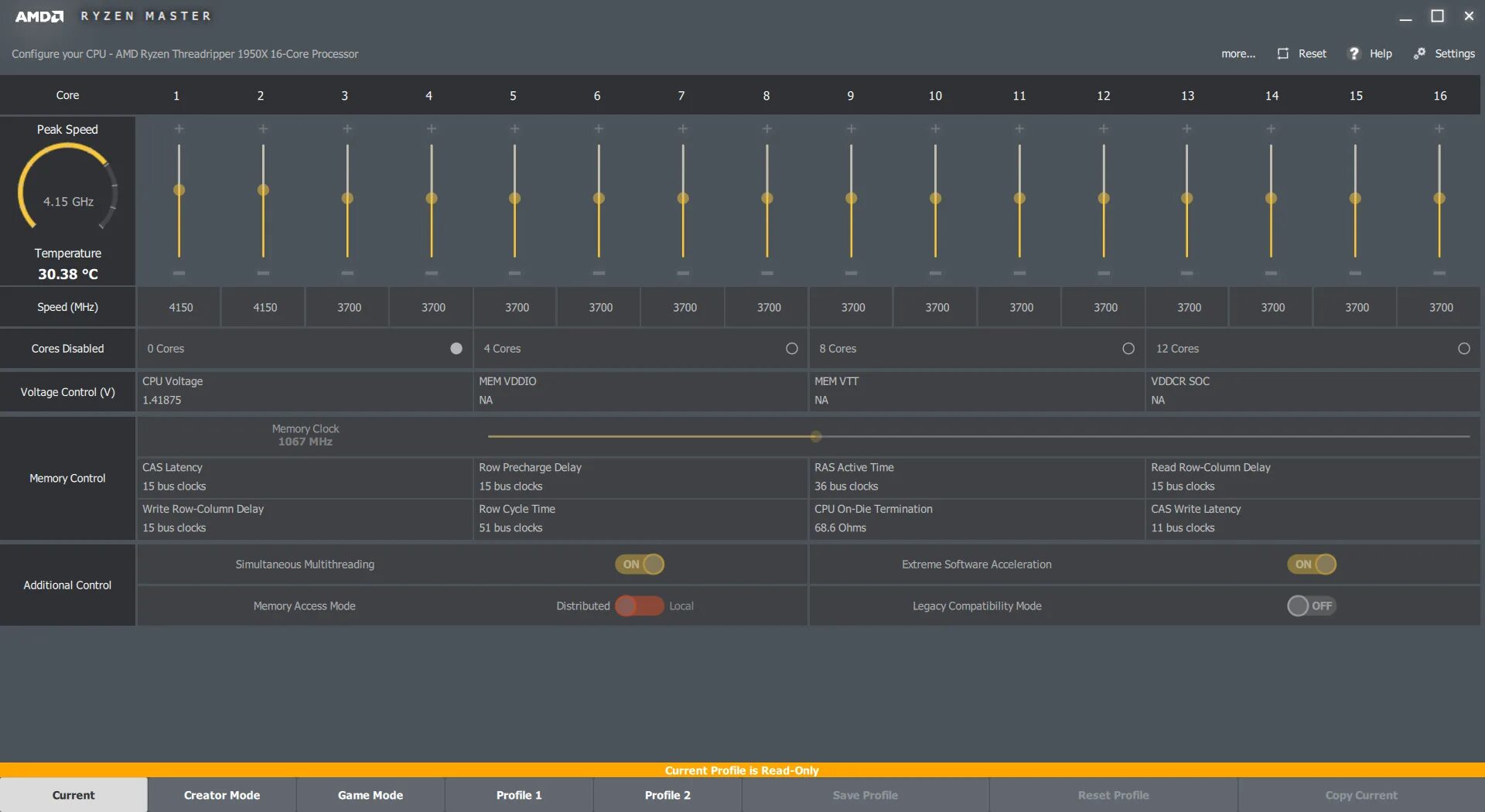Click the Memory Clock slider handle
Viewport: 1485px width, 812px height.
tap(816, 437)
